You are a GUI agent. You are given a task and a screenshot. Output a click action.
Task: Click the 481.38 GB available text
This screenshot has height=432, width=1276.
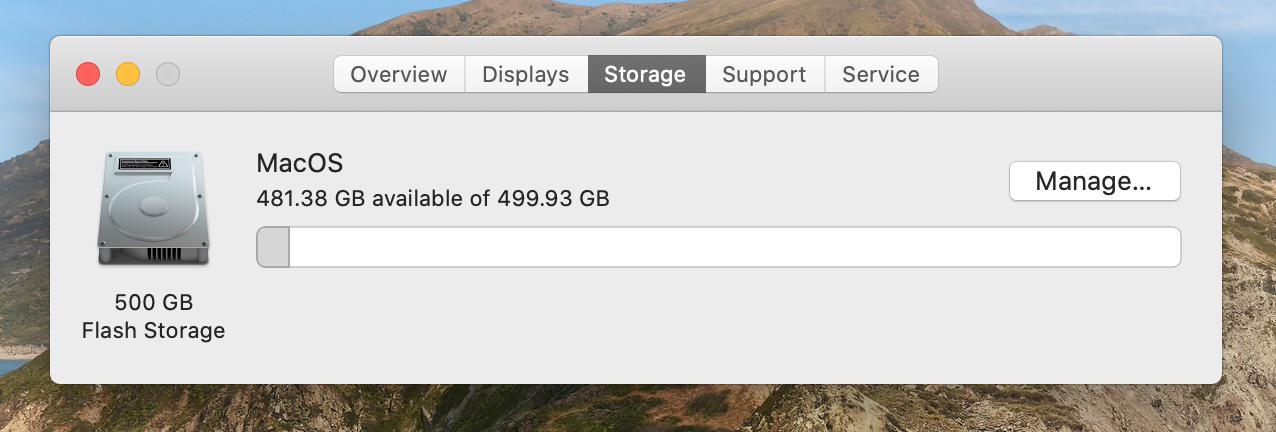tap(432, 198)
